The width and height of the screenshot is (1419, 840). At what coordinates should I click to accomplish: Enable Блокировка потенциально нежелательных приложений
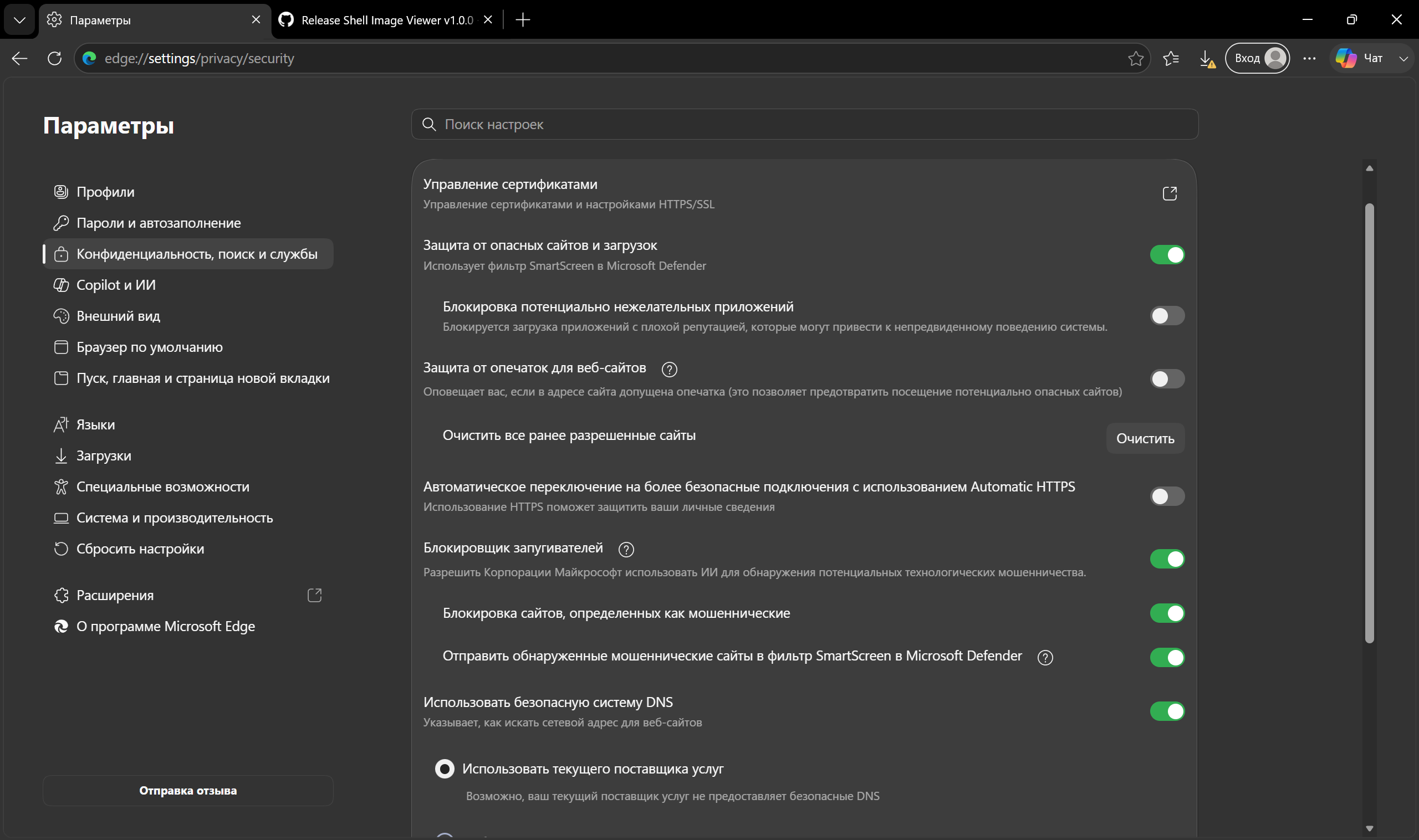(x=1167, y=316)
